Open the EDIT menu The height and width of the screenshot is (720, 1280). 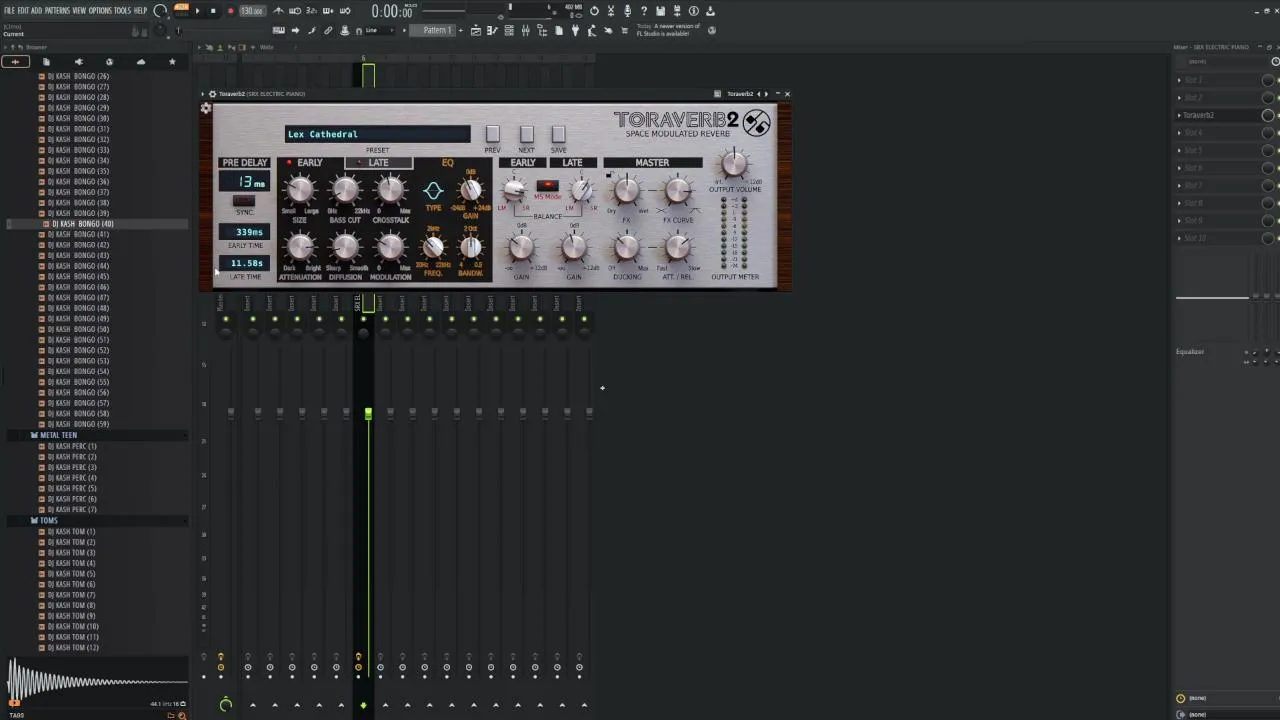coord(23,10)
